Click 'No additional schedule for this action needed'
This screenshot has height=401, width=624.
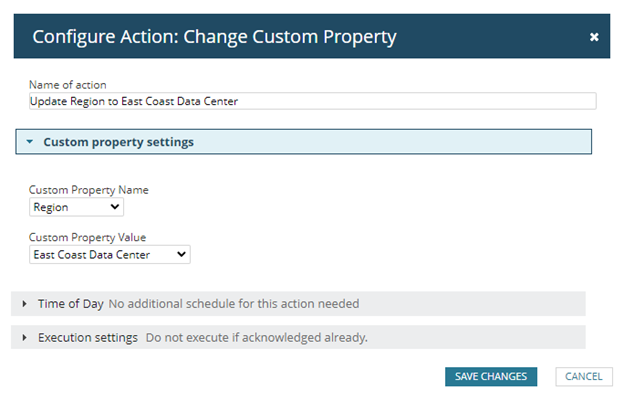click(x=233, y=304)
